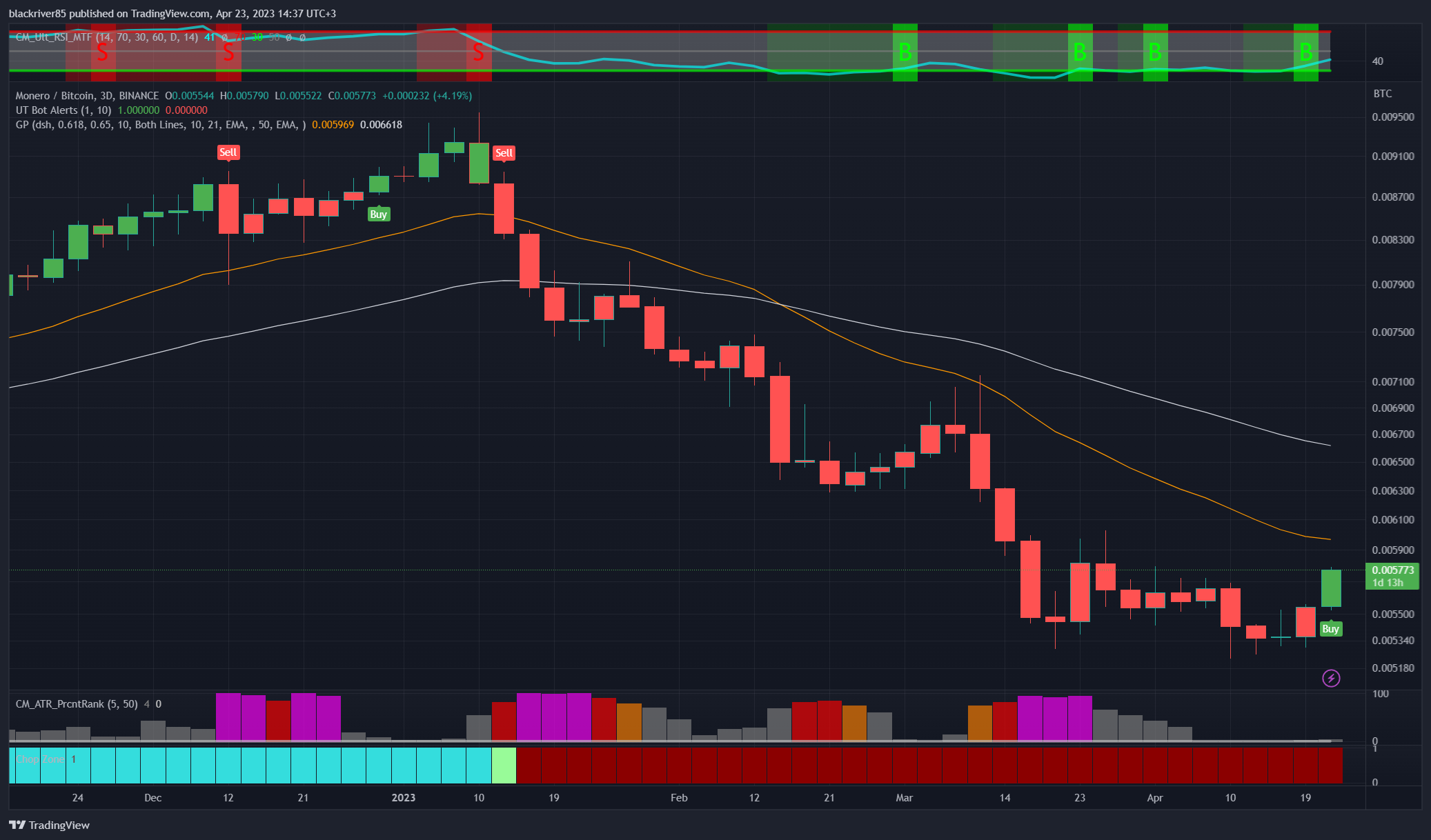Click the RSI scale label 40
1431x840 pixels.
pos(1378,61)
